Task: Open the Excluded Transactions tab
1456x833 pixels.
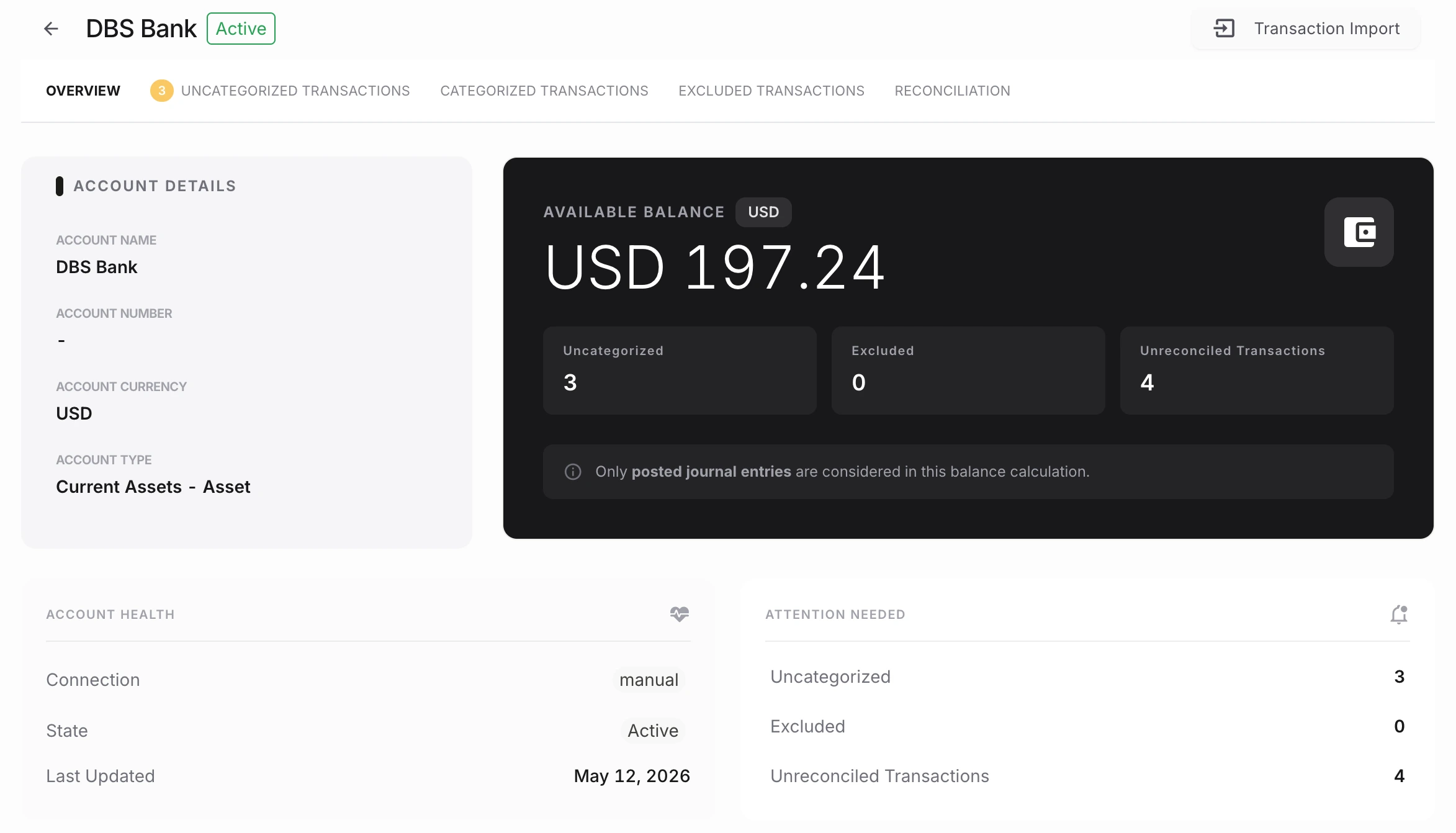Action: (771, 91)
